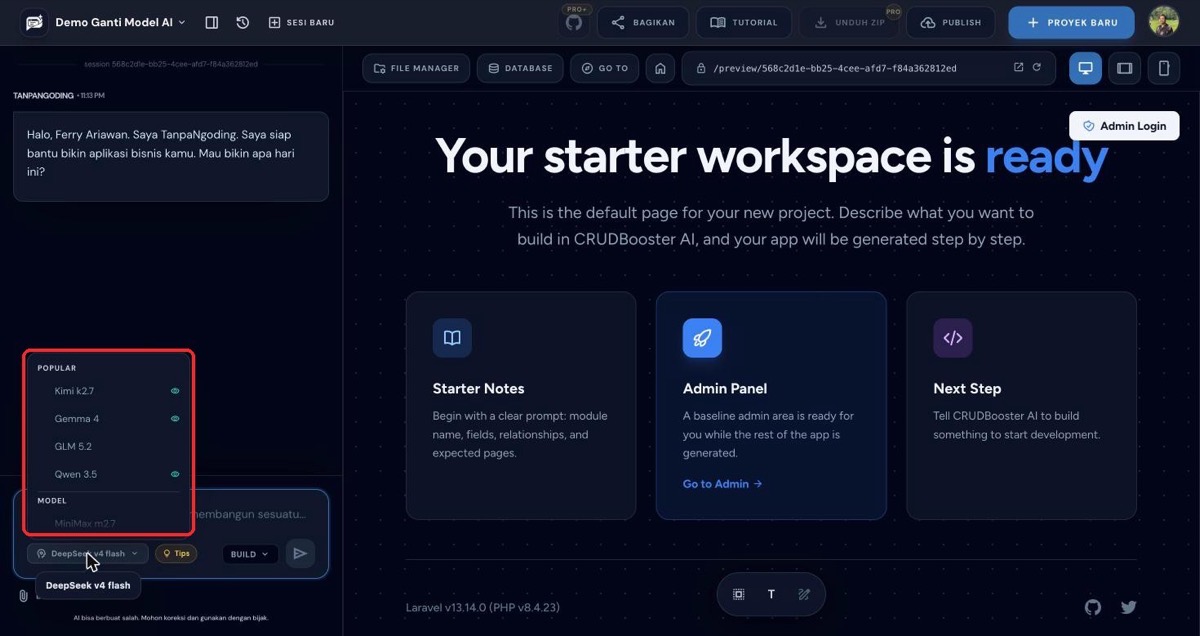Click the TanpaNgoding greeting message bubble
This screenshot has height=636, width=1200.
click(x=170, y=157)
